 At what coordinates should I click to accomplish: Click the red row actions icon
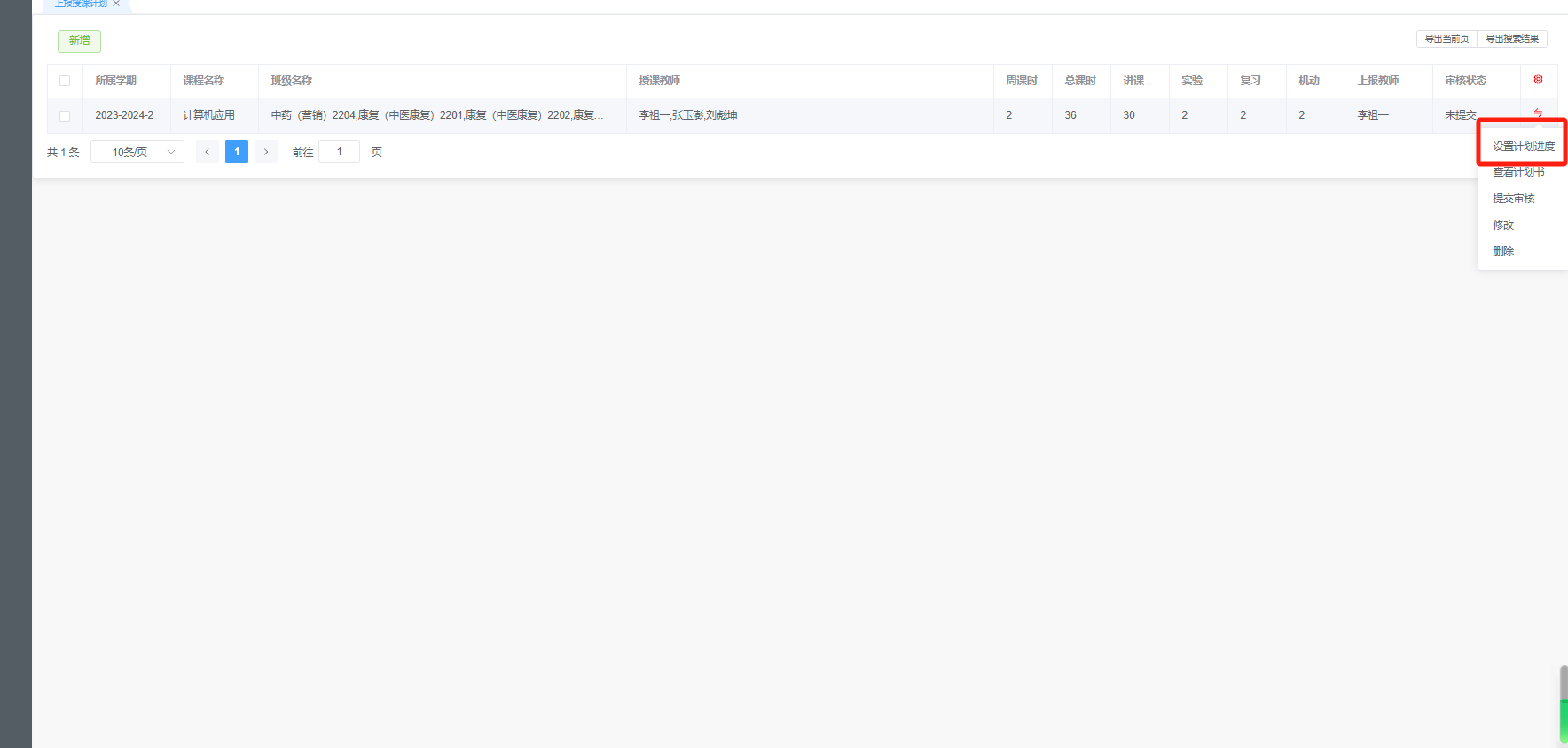click(1538, 113)
